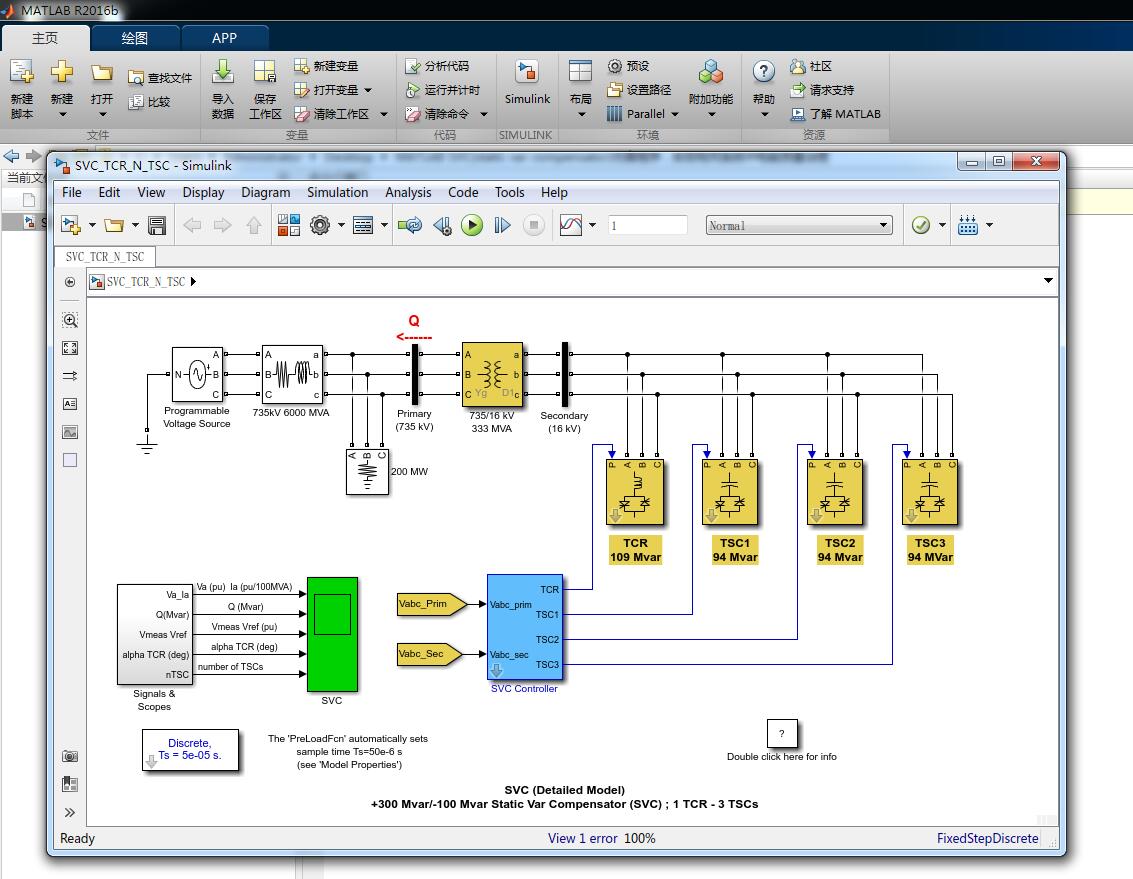Screen dimensions: 1133x879
Task: Select the SVC Controller block
Action: coord(525,627)
